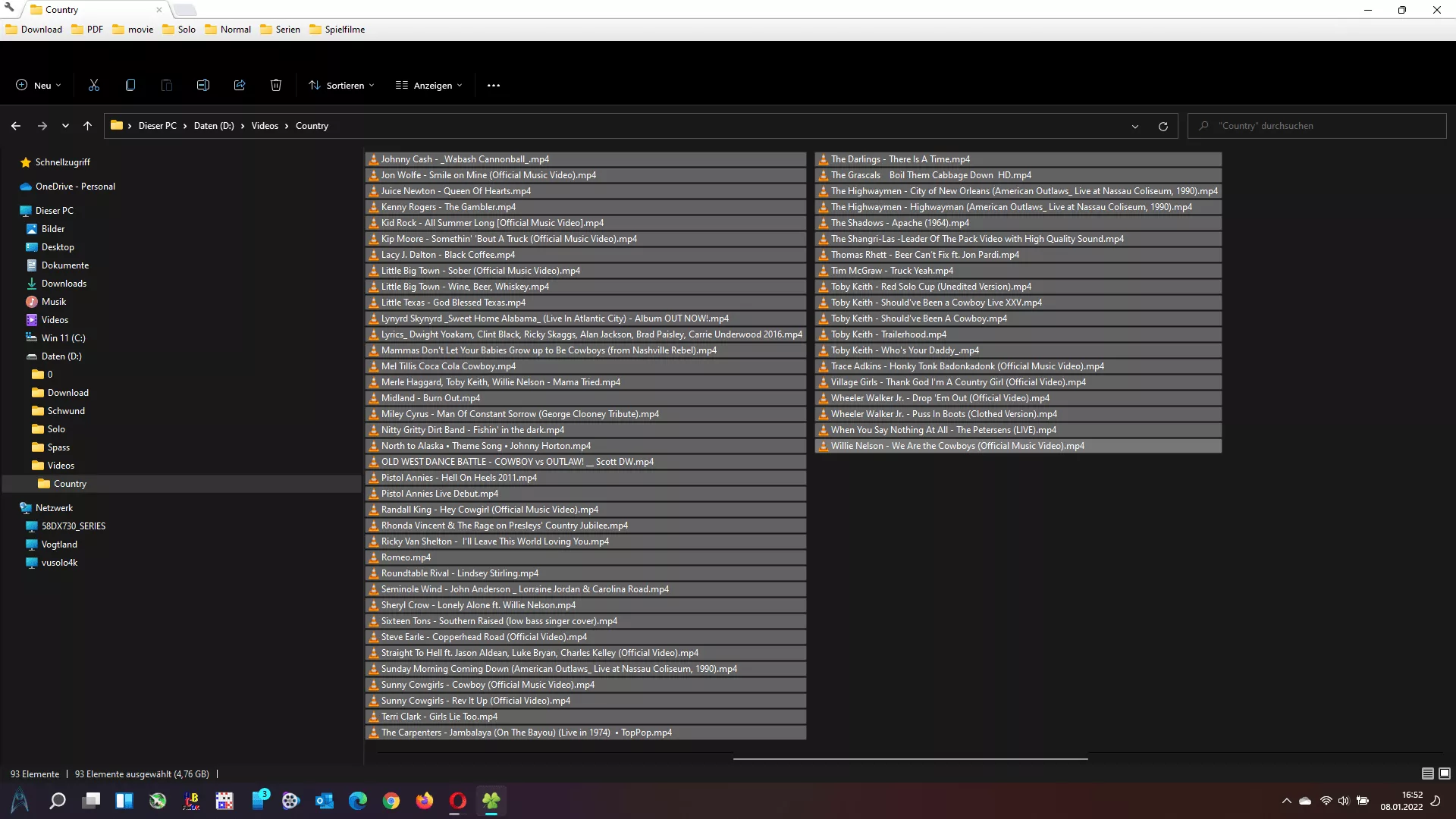Open the Spielfilme bookmark folder
This screenshot has width=1456, height=819.
(337, 30)
